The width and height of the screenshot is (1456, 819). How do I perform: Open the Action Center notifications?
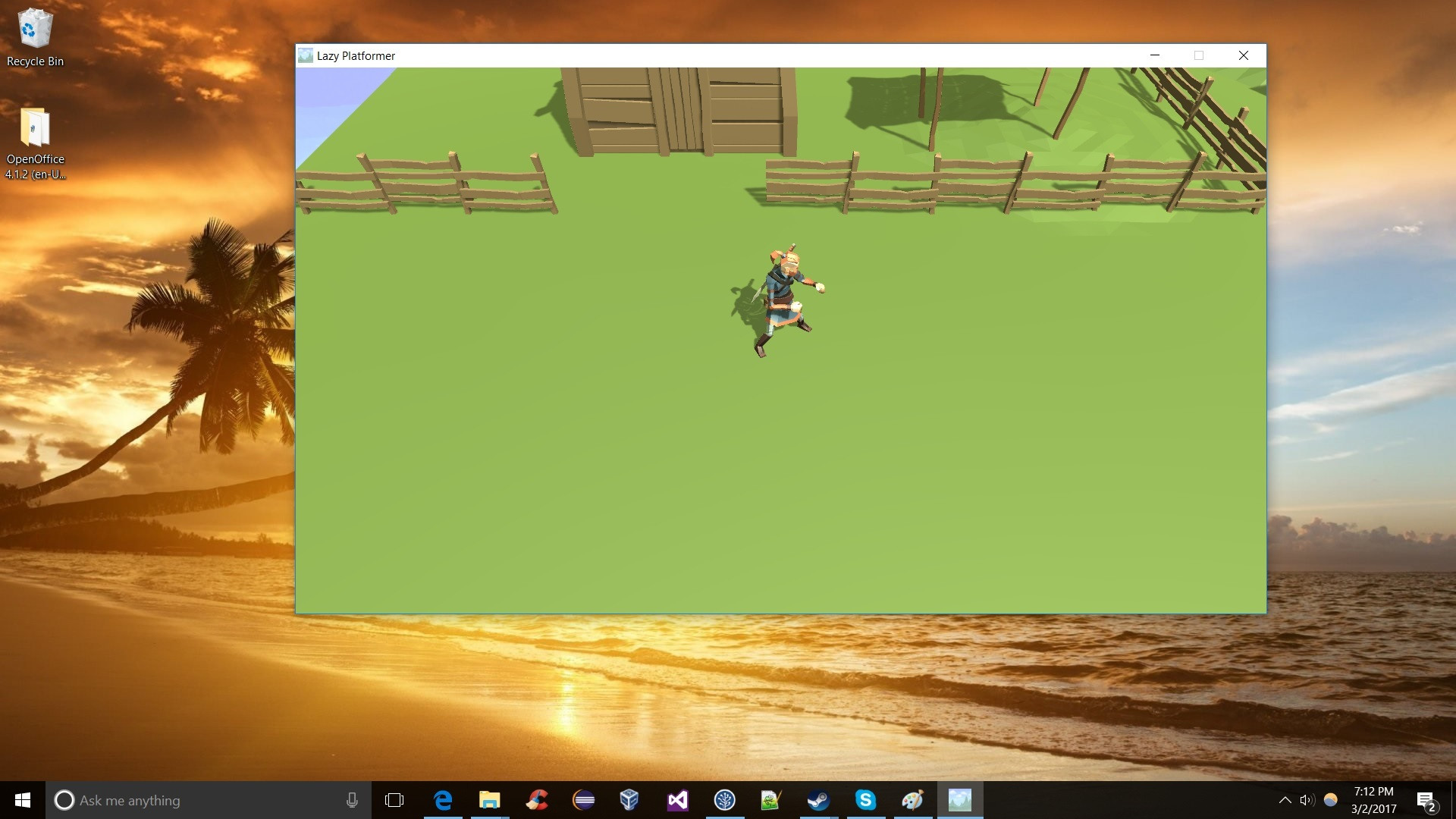coord(1426,801)
